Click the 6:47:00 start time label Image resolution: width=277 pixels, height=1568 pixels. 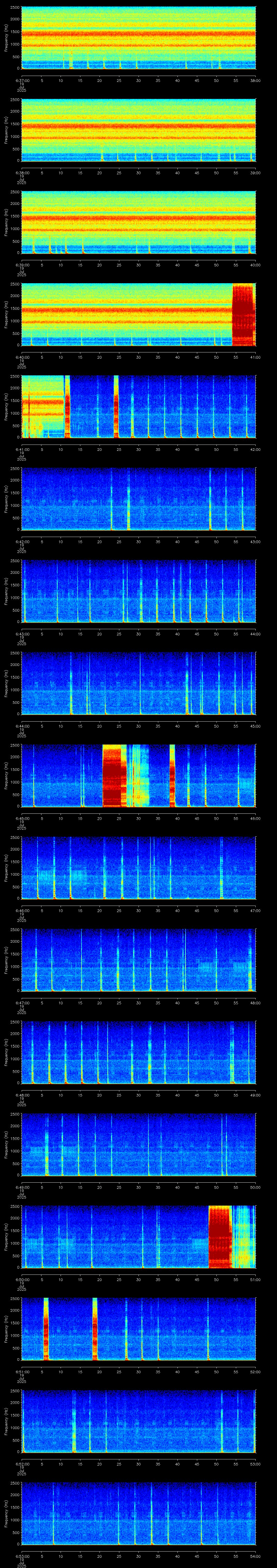click(22, 1003)
